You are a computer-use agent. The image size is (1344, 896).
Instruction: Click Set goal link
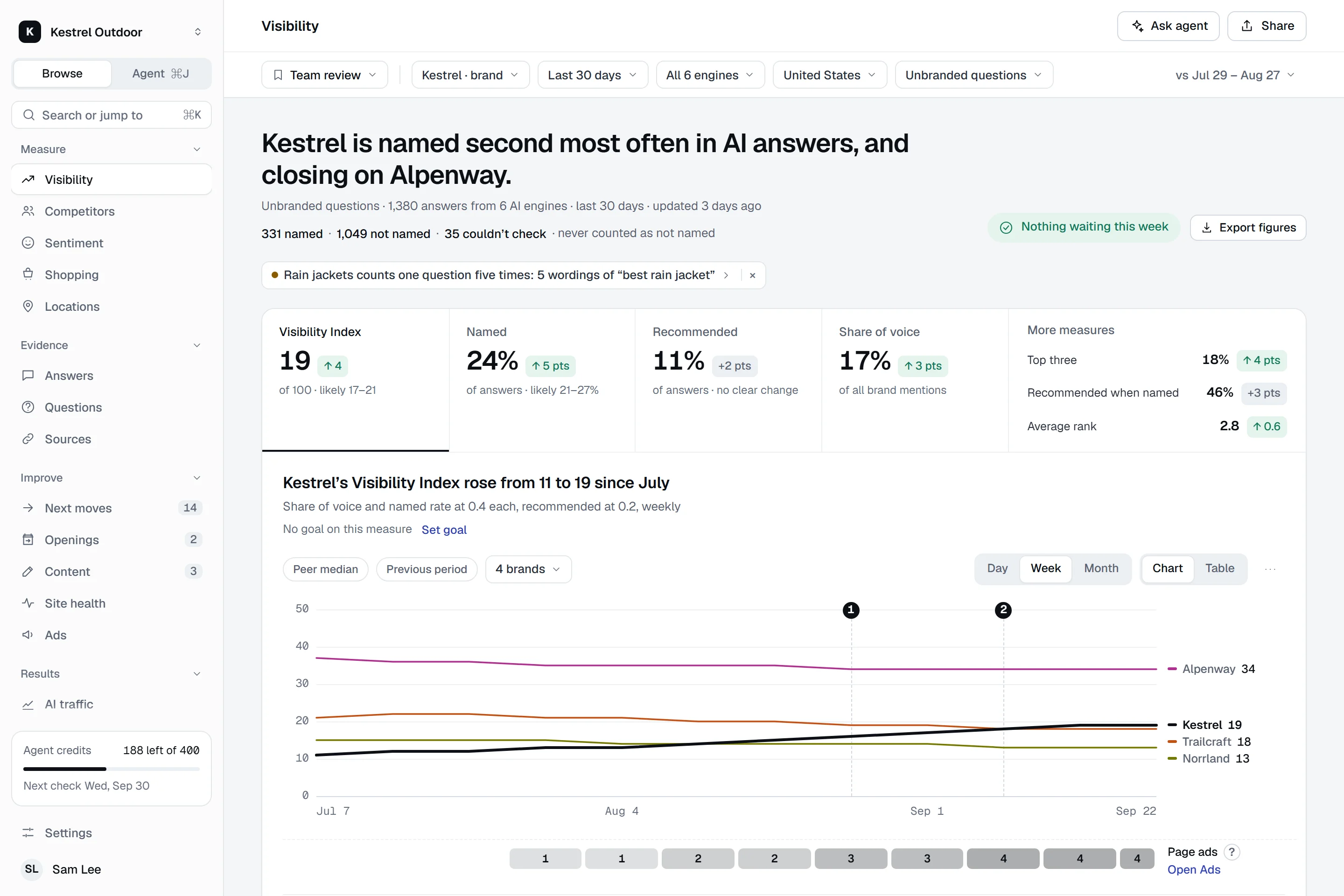[444, 530]
